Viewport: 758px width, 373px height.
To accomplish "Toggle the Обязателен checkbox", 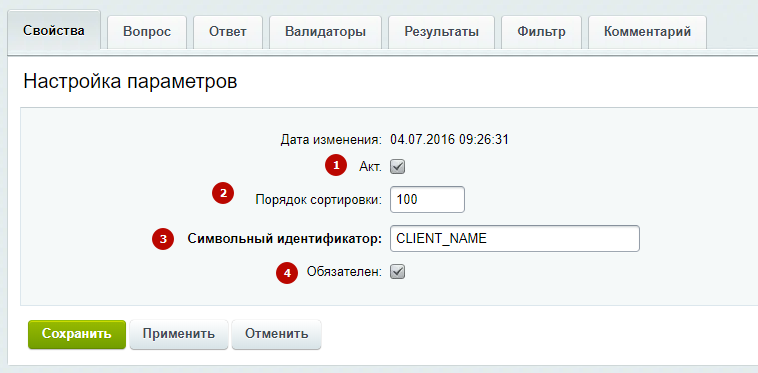I will pyautogui.click(x=397, y=272).
